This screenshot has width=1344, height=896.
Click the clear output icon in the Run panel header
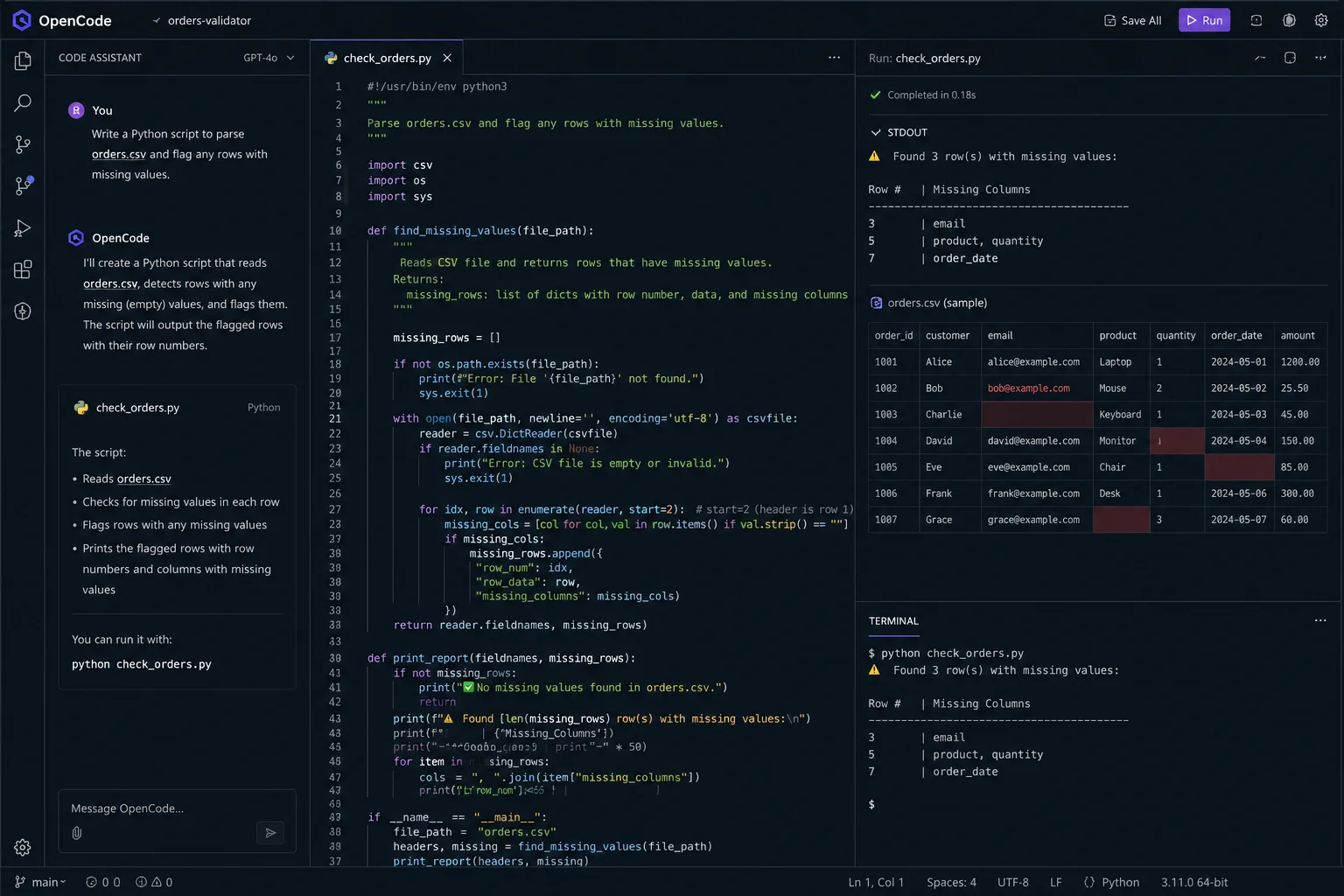tap(1260, 58)
